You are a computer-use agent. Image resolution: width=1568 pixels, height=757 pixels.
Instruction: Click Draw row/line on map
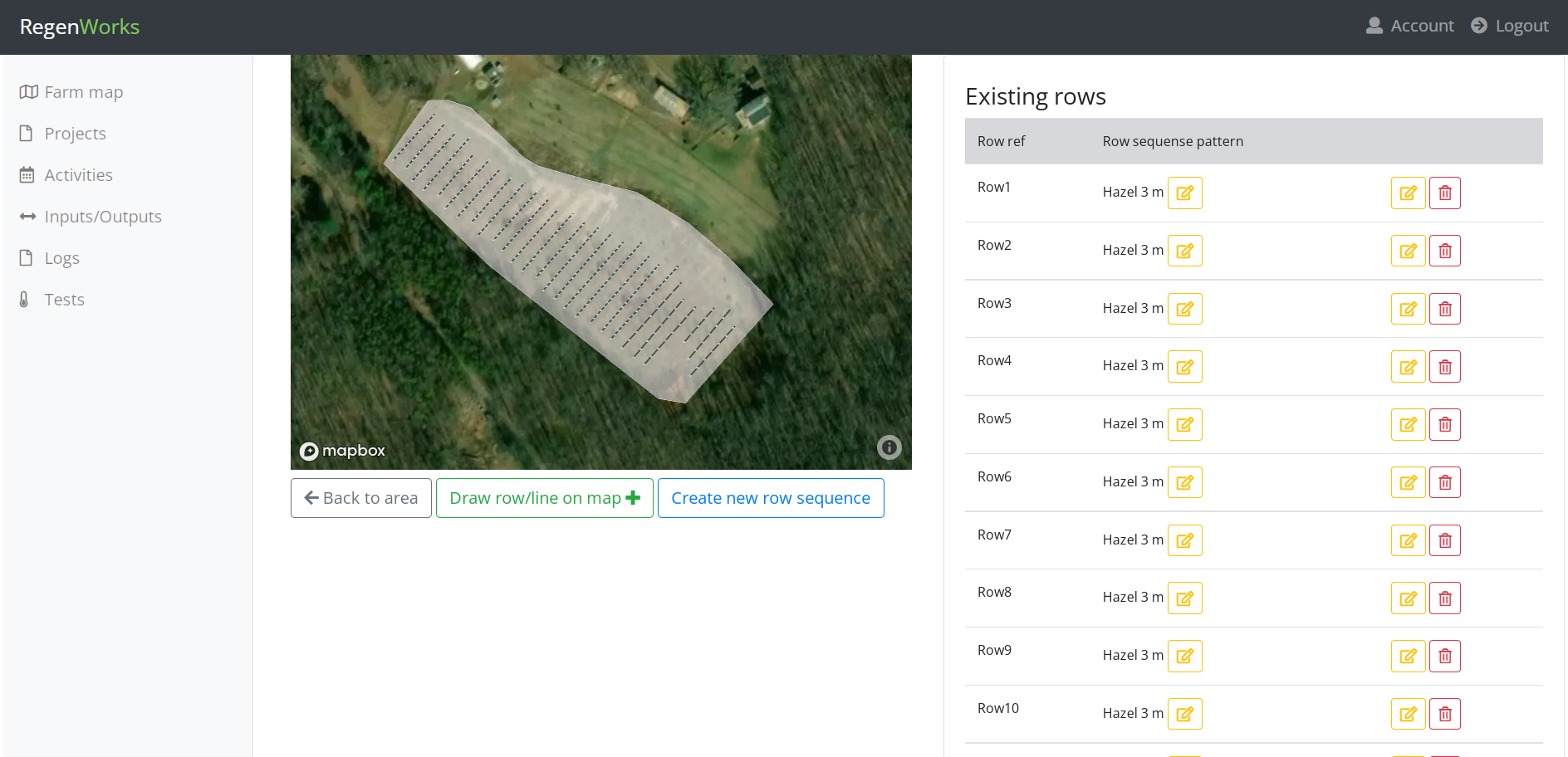click(544, 497)
